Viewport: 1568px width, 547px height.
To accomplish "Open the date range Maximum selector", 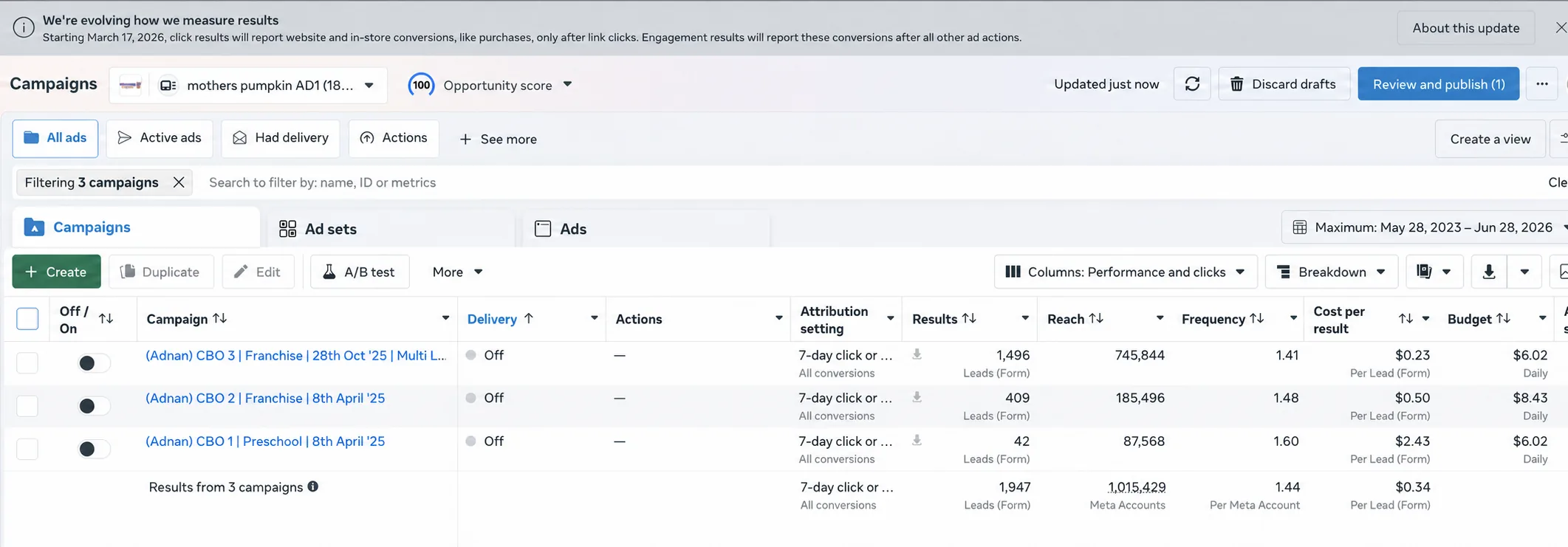I will [x=1427, y=227].
